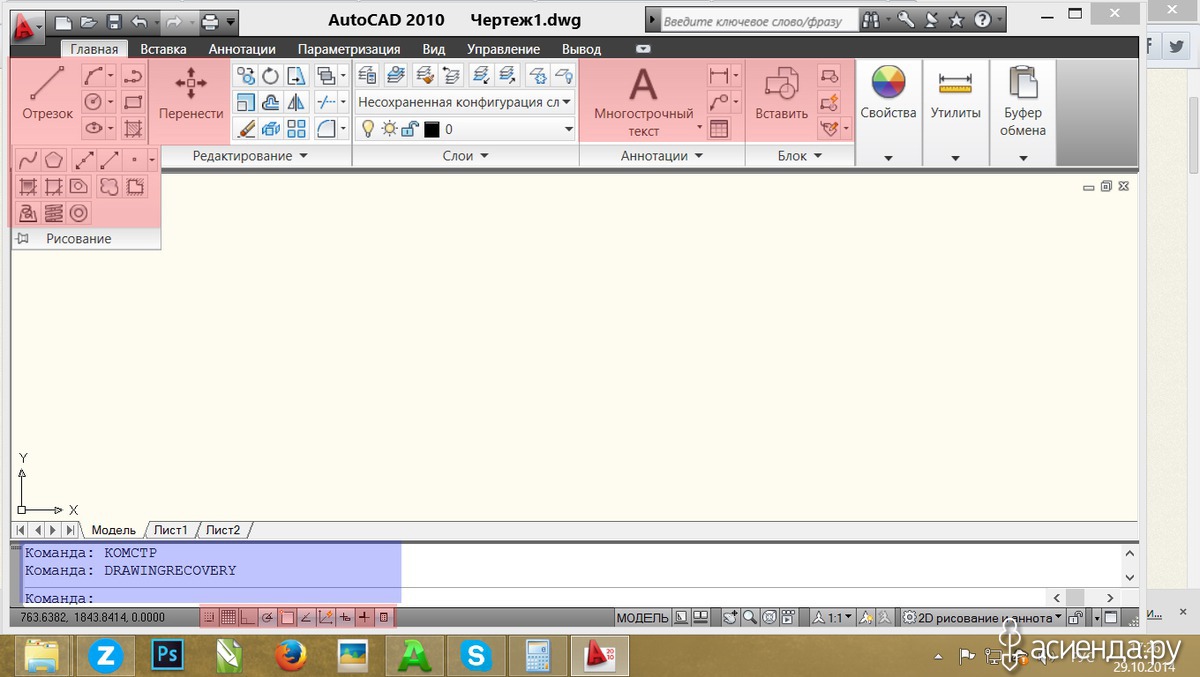The width and height of the screenshot is (1200, 677).
Task: Select the eraser tool icon
Action: [244, 128]
